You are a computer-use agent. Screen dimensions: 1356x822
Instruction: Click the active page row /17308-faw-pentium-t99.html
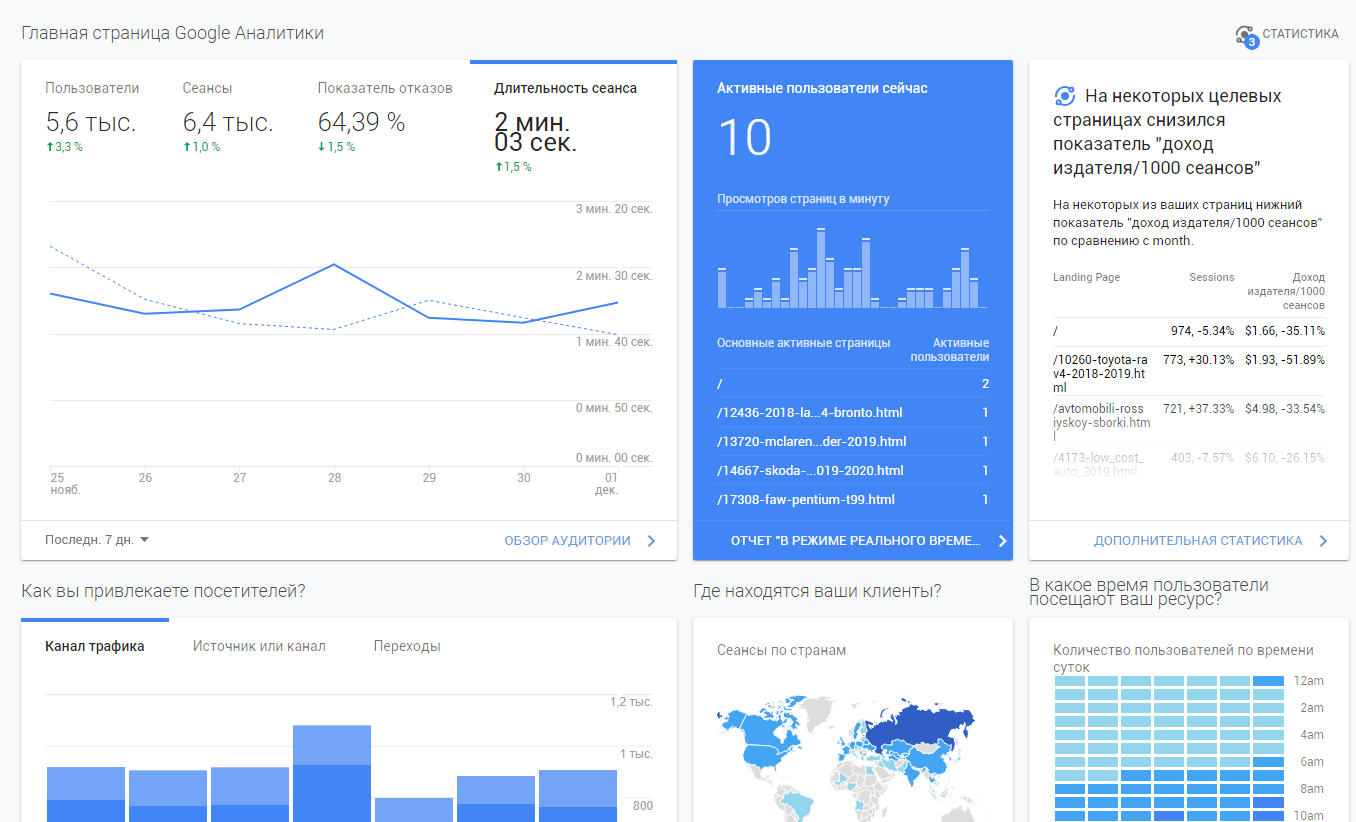click(853, 500)
